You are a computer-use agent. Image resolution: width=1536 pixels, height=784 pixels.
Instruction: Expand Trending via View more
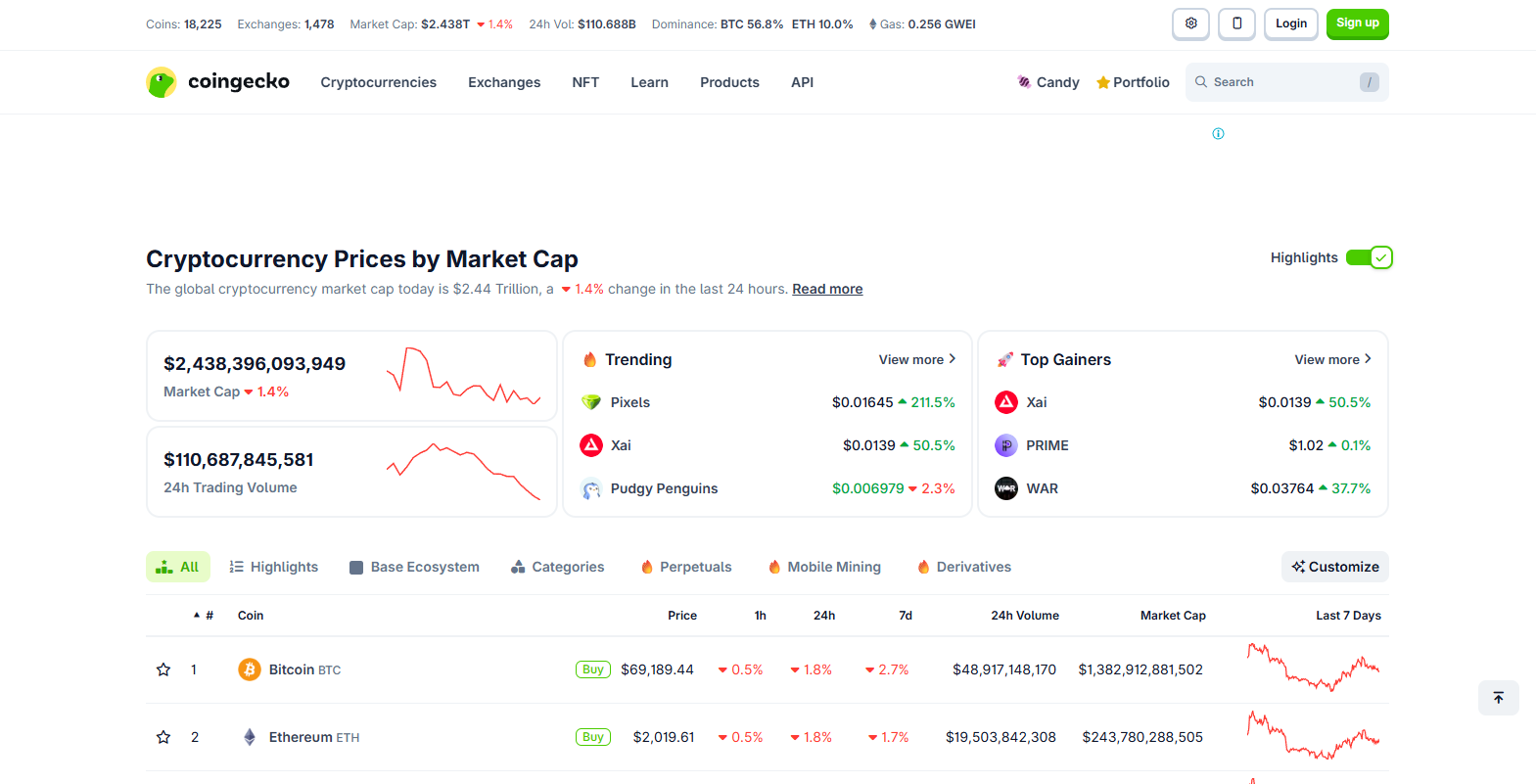tap(917, 359)
